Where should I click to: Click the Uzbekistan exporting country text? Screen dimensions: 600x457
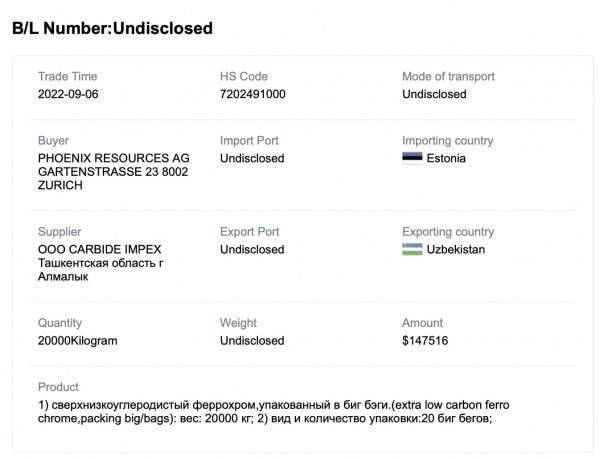455,249
